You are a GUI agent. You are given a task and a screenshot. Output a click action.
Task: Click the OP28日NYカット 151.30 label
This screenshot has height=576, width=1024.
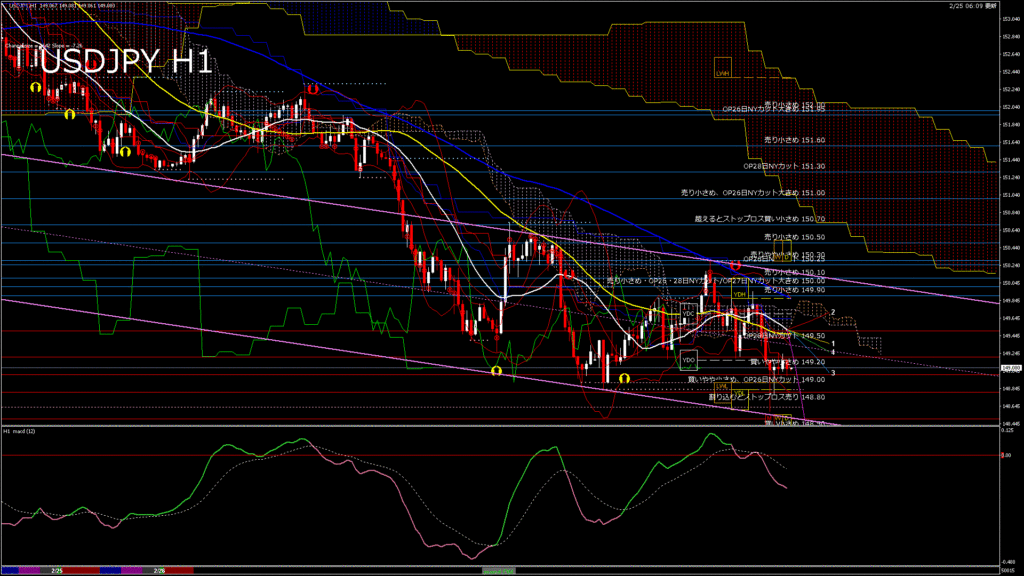pyautogui.click(x=783, y=166)
